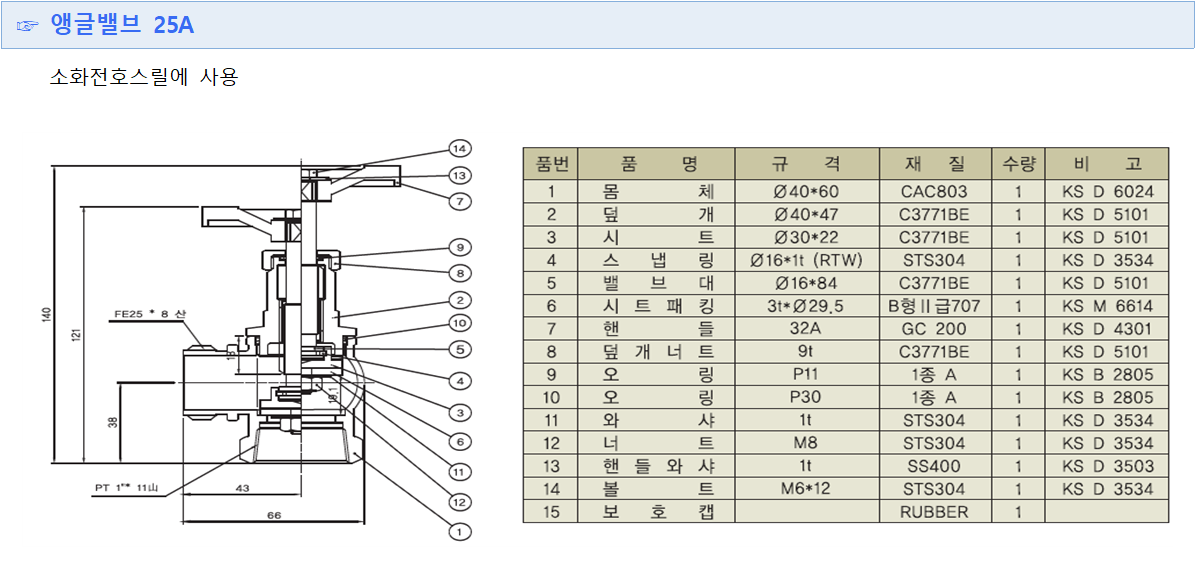Click callout balloon 13 on the diagram
The height and width of the screenshot is (582, 1197).
(460, 175)
